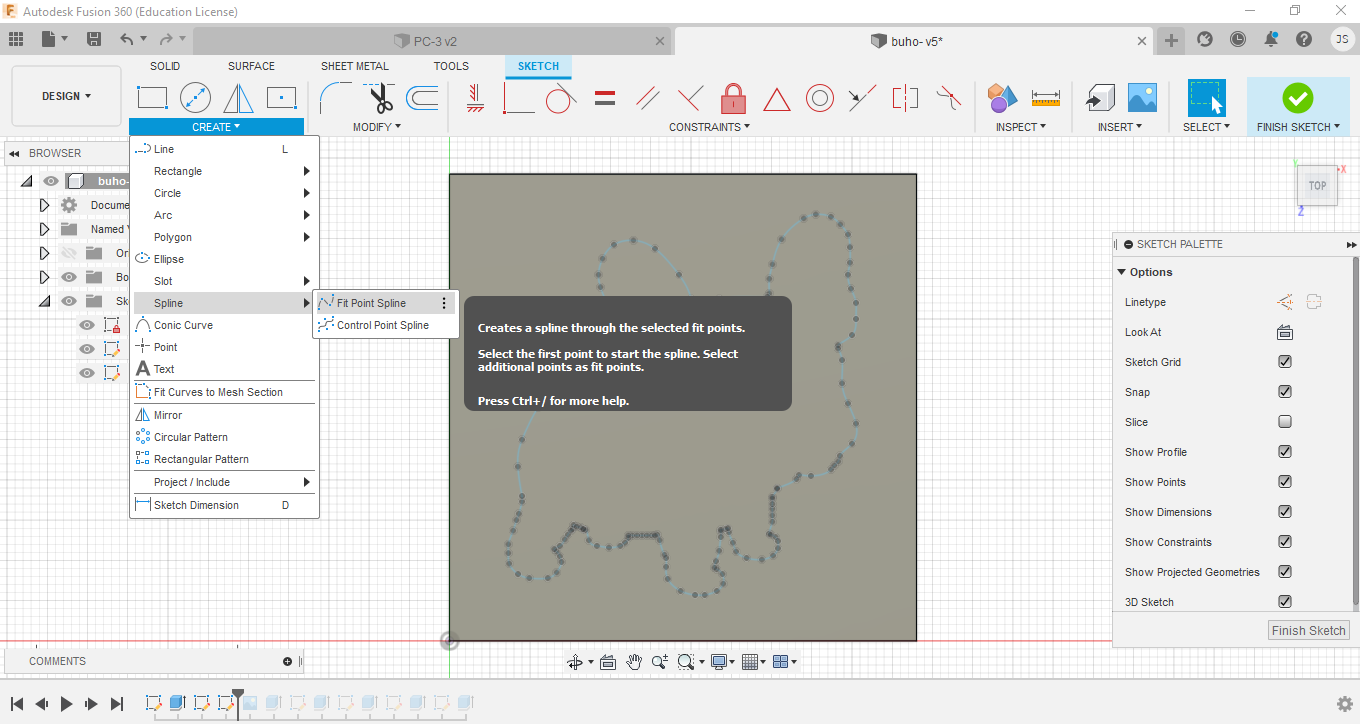1360x724 pixels.
Task: Open Fit Point Spline options three-dot button
Action: click(444, 303)
